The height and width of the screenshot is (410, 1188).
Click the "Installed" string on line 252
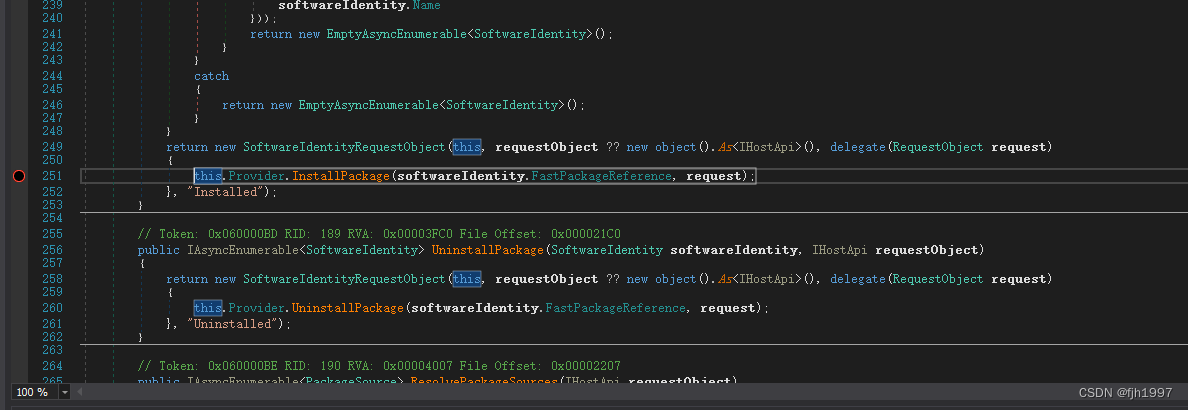[x=225, y=192]
